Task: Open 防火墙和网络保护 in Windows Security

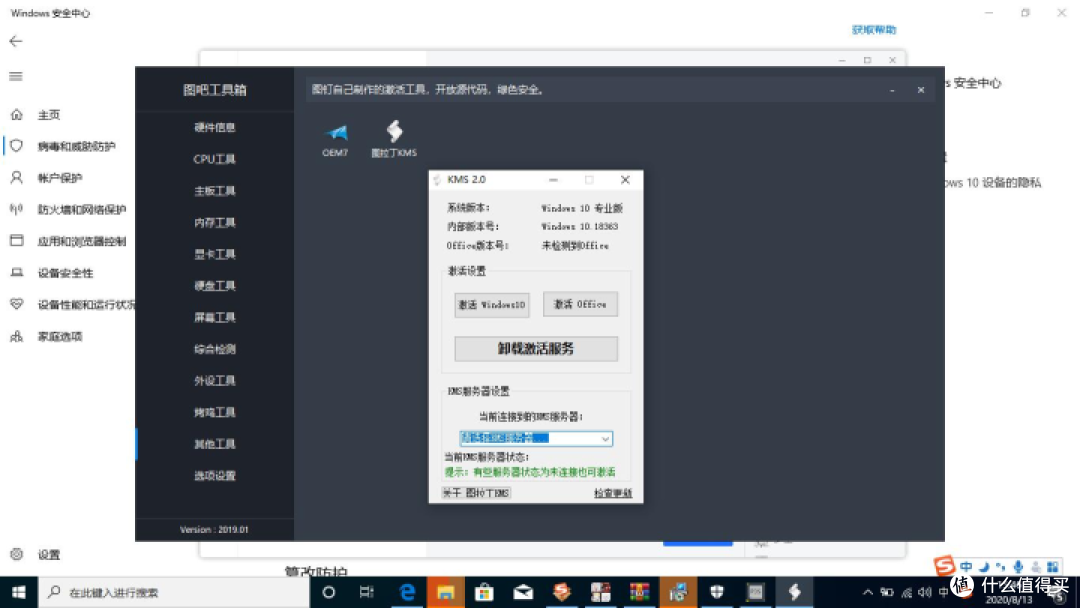Action: (x=81, y=210)
